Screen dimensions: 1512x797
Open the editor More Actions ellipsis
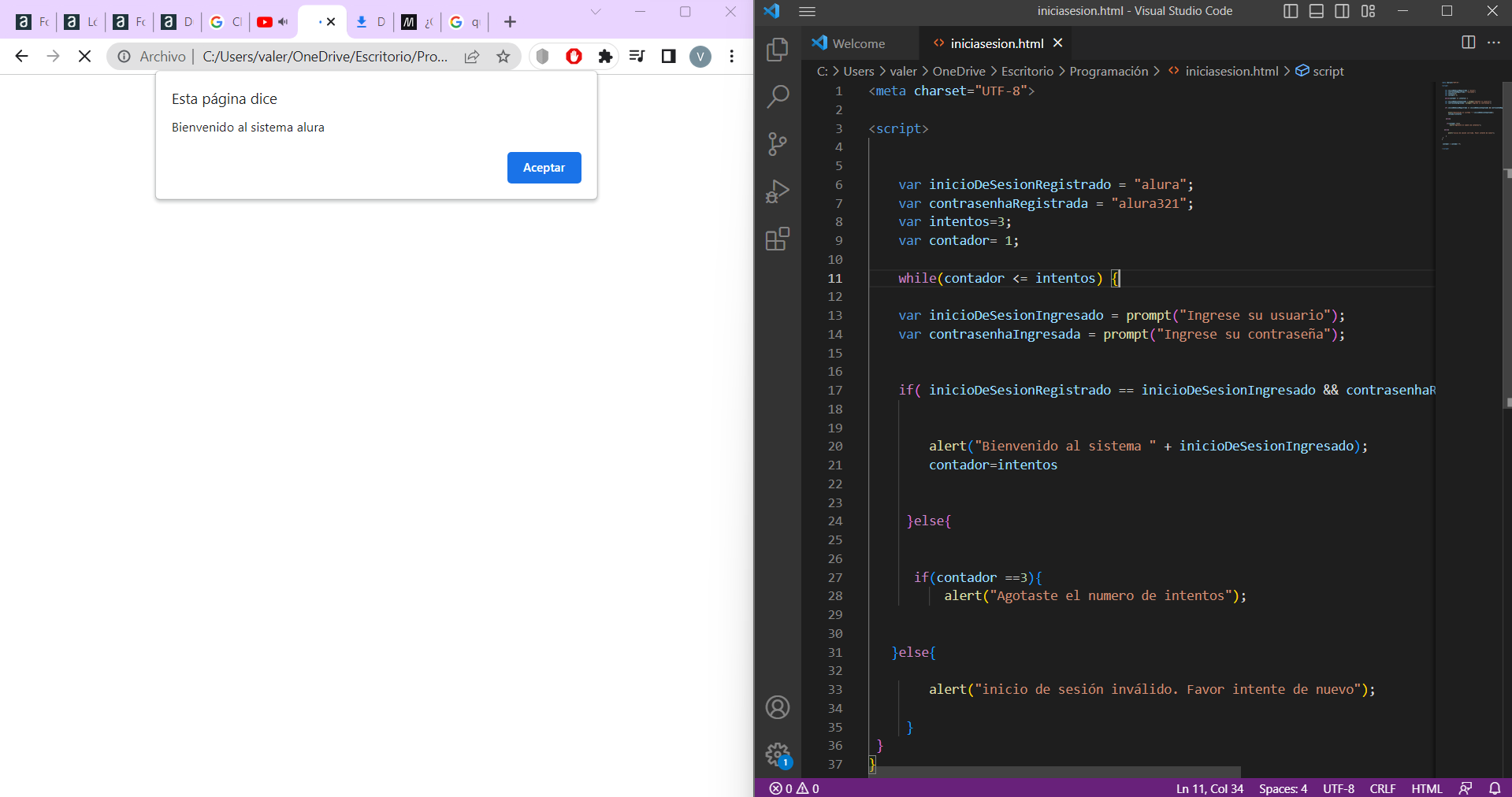pyautogui.click(x=1494, y=43)
